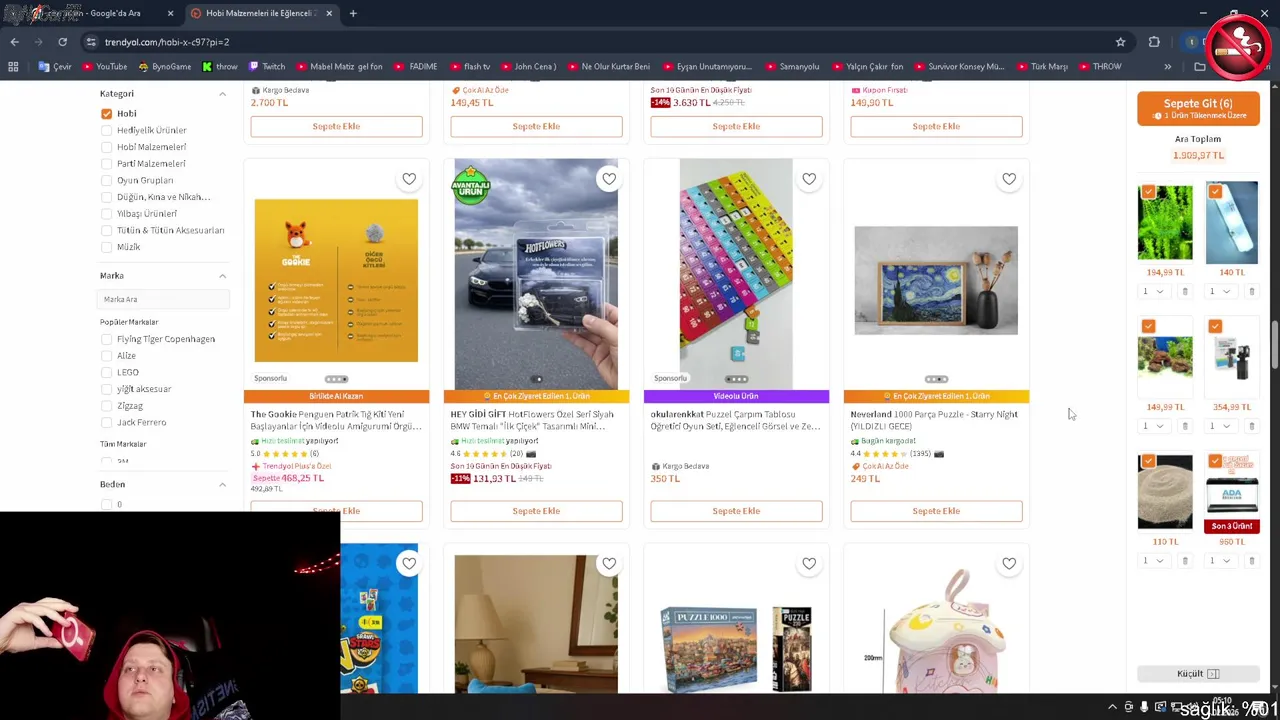Remove the 140 TL item from cart
This screenshot has width=1280, height=720.
[x=1251, y=291]
